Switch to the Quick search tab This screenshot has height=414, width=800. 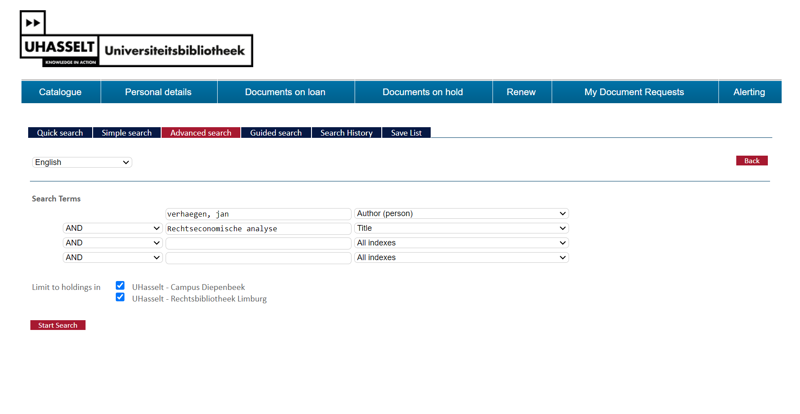[x=60, y=133]
